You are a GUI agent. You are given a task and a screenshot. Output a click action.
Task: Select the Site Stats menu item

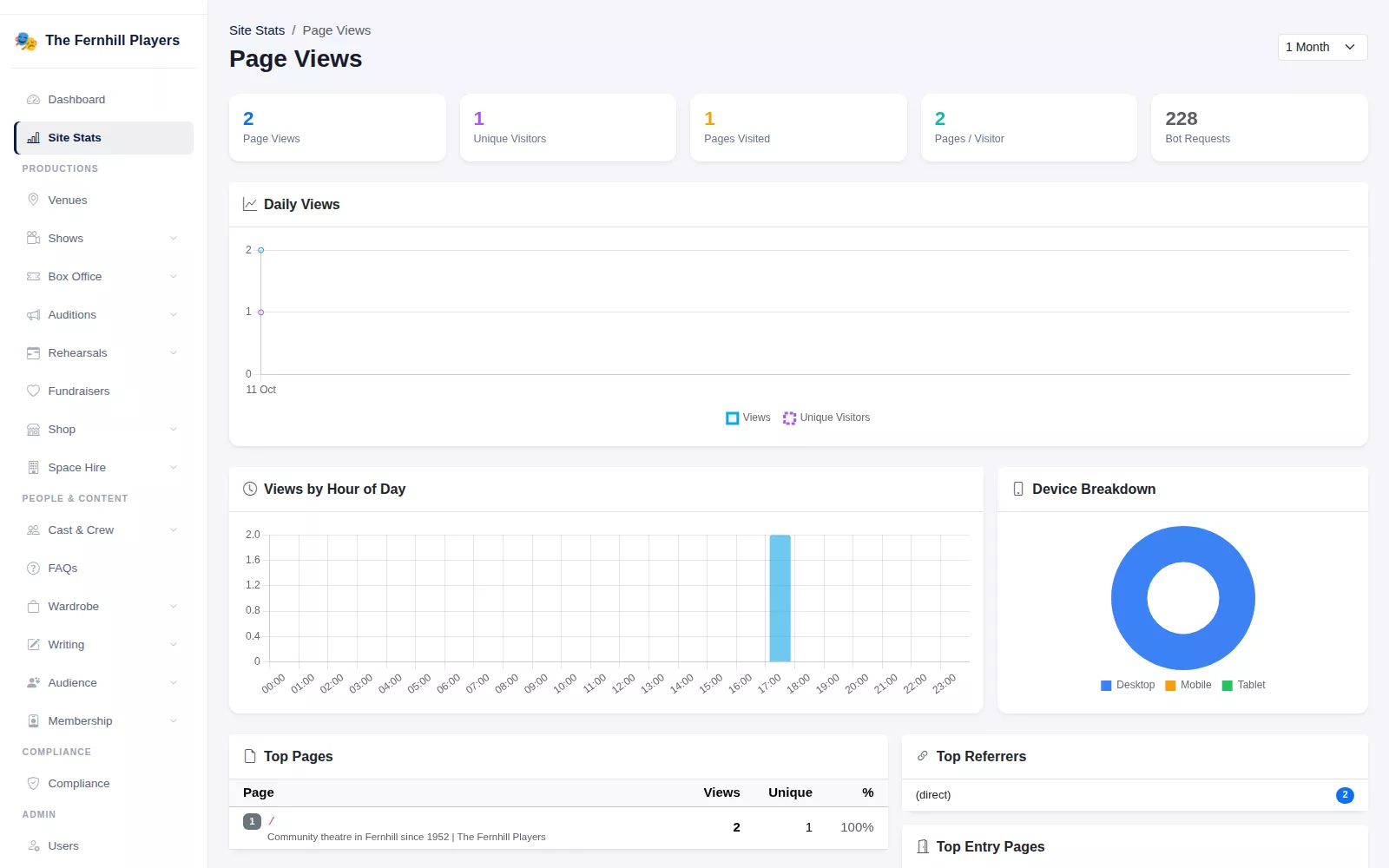[104, 138]
